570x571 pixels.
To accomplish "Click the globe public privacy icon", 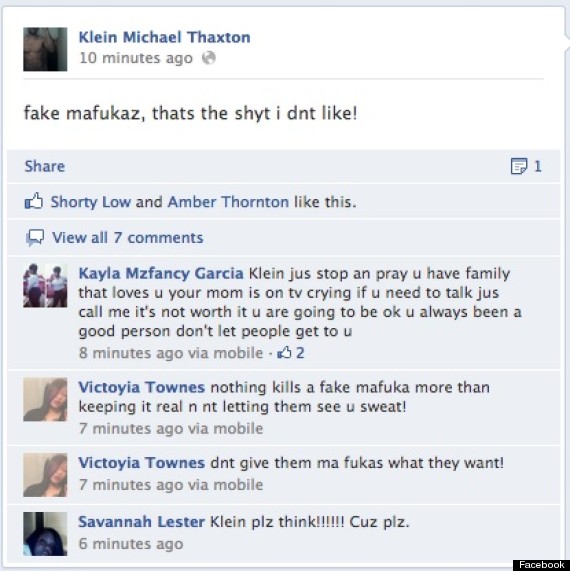I will [209, 58].
